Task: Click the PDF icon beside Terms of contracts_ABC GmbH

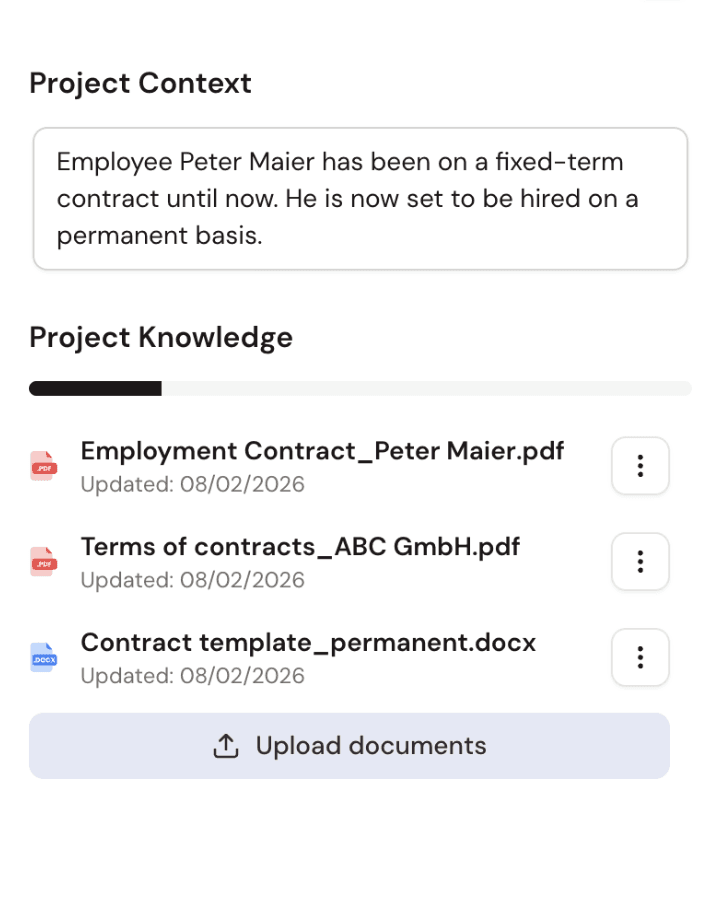Action: pos(44,562)
